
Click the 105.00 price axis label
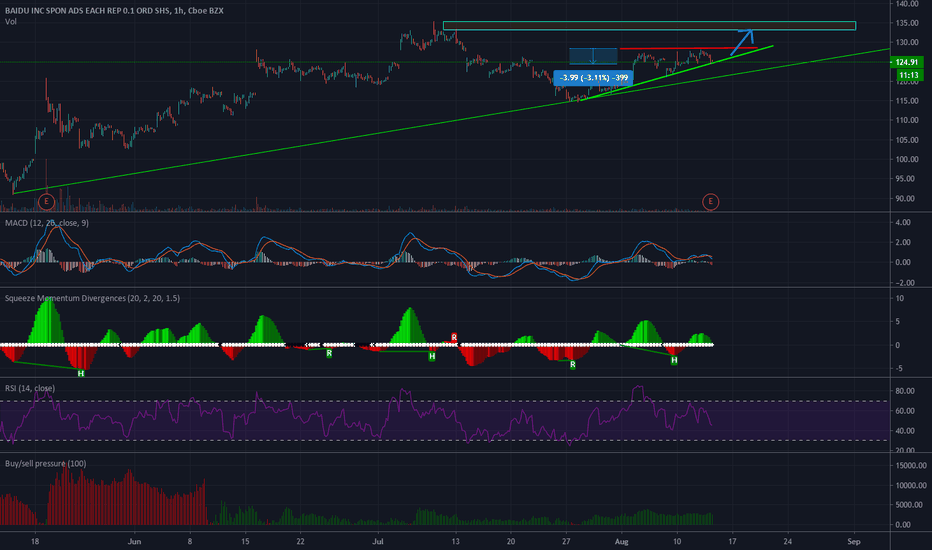907,140
